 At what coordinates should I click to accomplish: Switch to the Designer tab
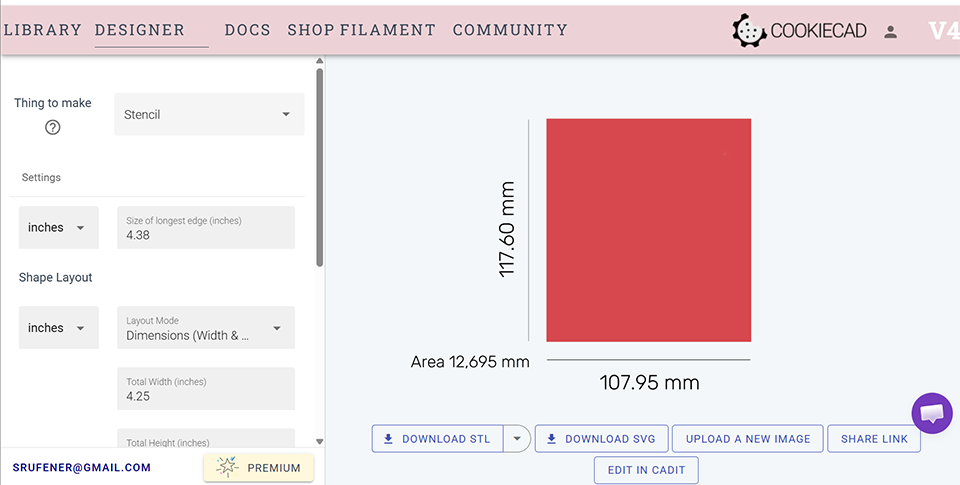coord(140,30)
